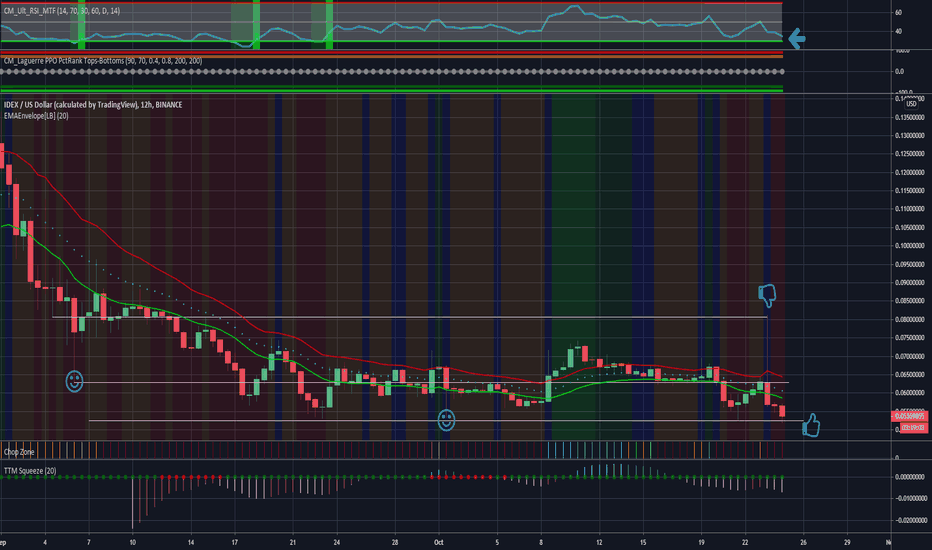Select the blue left arrow beside RSI pane

coord(796,39)
